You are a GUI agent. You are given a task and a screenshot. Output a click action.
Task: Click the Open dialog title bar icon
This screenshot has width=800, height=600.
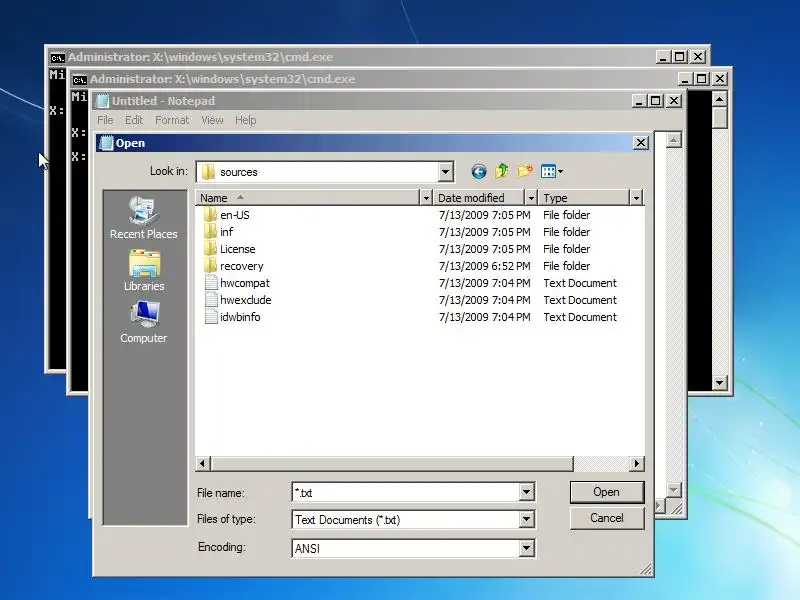click(x=106, y=143)
